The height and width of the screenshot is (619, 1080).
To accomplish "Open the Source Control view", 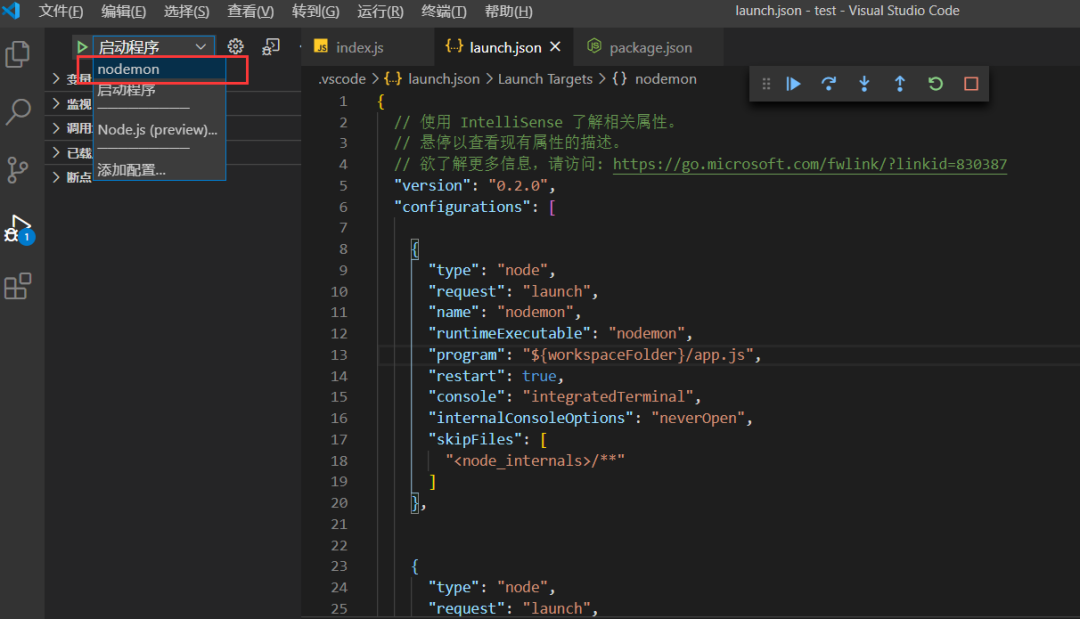I will point(18,169).
